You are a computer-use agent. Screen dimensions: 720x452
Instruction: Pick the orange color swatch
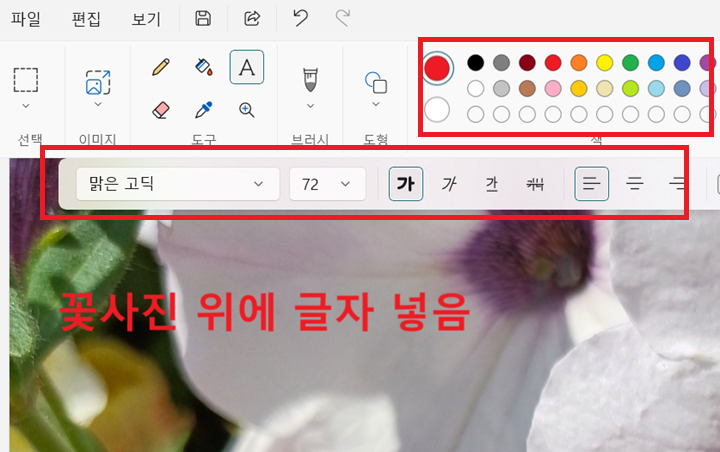[579, 62]
